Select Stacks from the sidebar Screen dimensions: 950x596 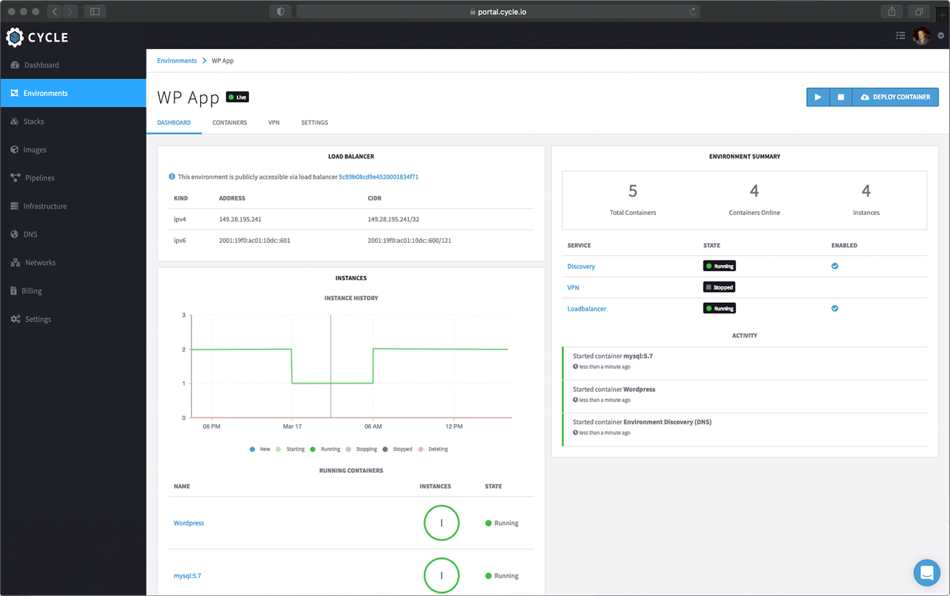point(40,121)
